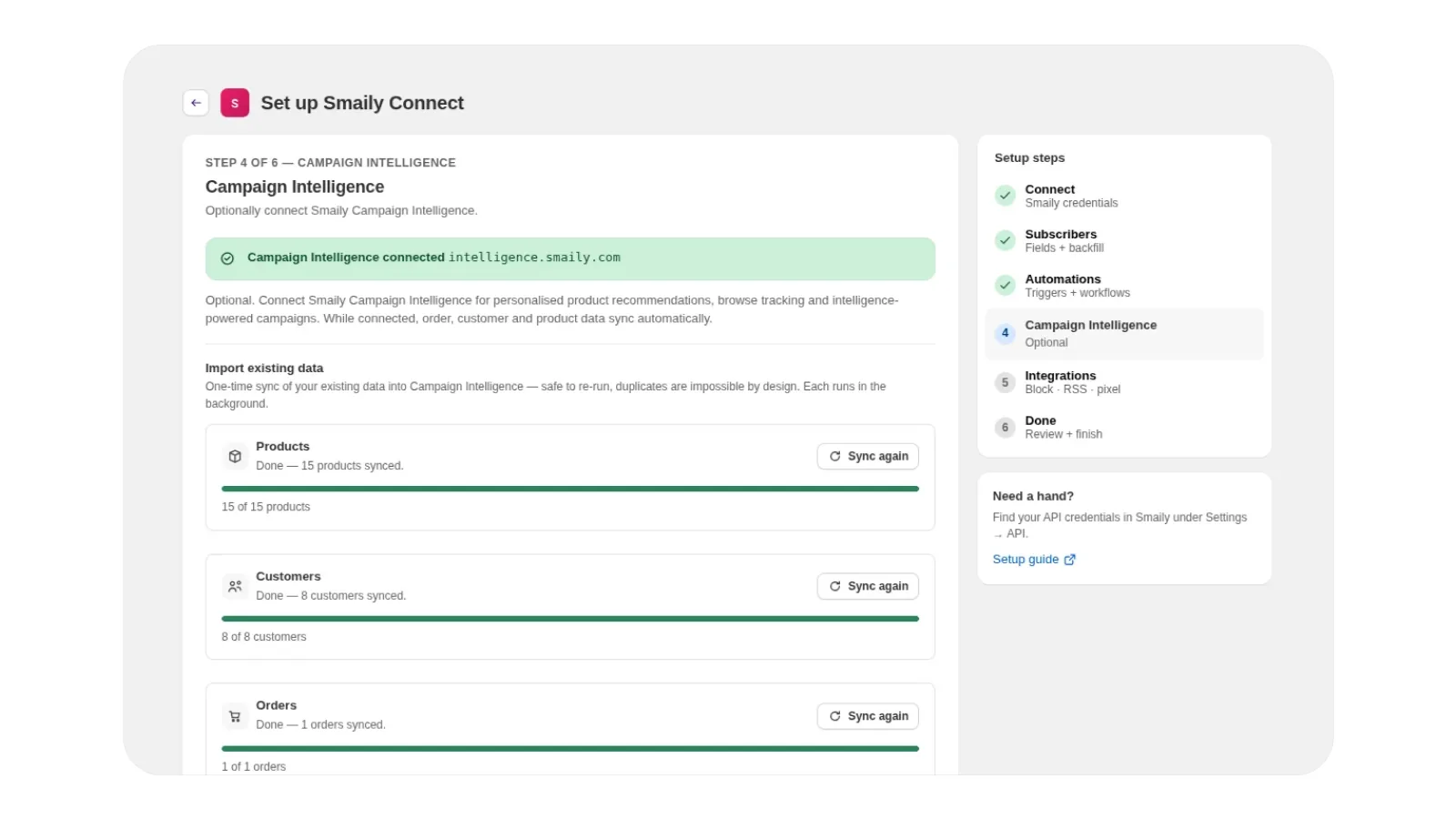This screenshot has height=819, width=1456.
Task: Click the Automations step checkmark icon
Action: coord(1005,286)
